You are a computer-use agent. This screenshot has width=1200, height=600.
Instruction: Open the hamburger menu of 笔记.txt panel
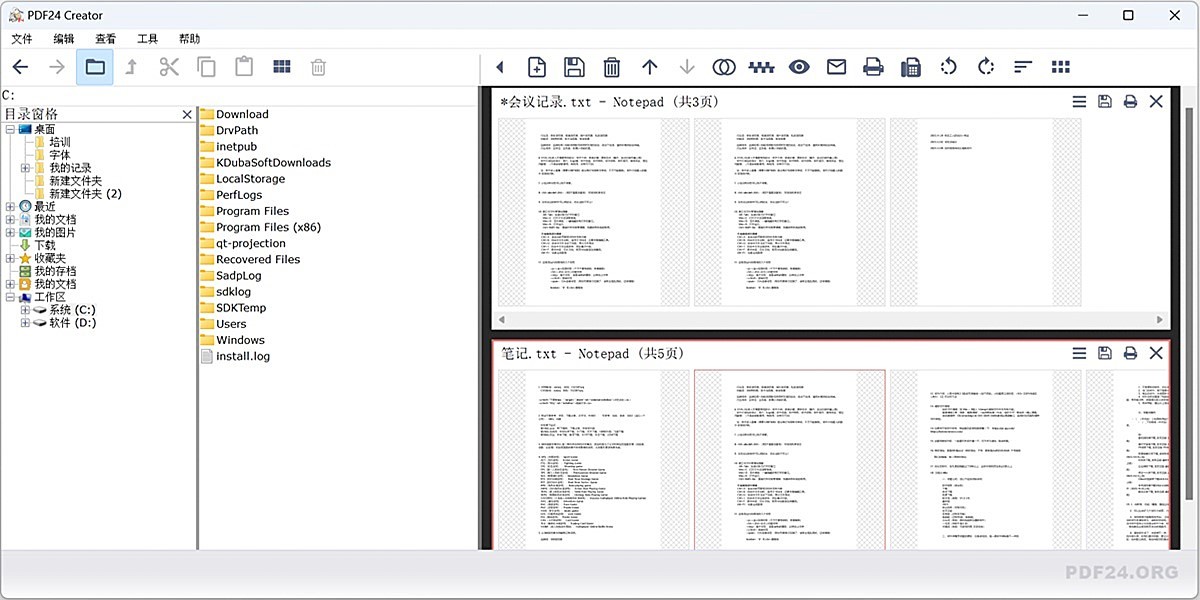point(1078,353)
